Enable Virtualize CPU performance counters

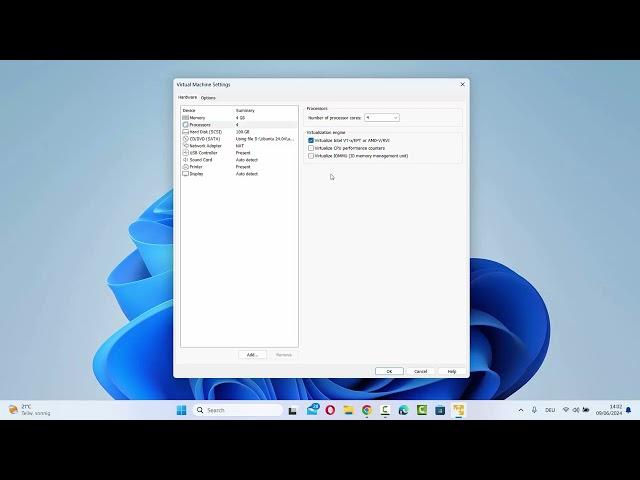tap(311, 148)
